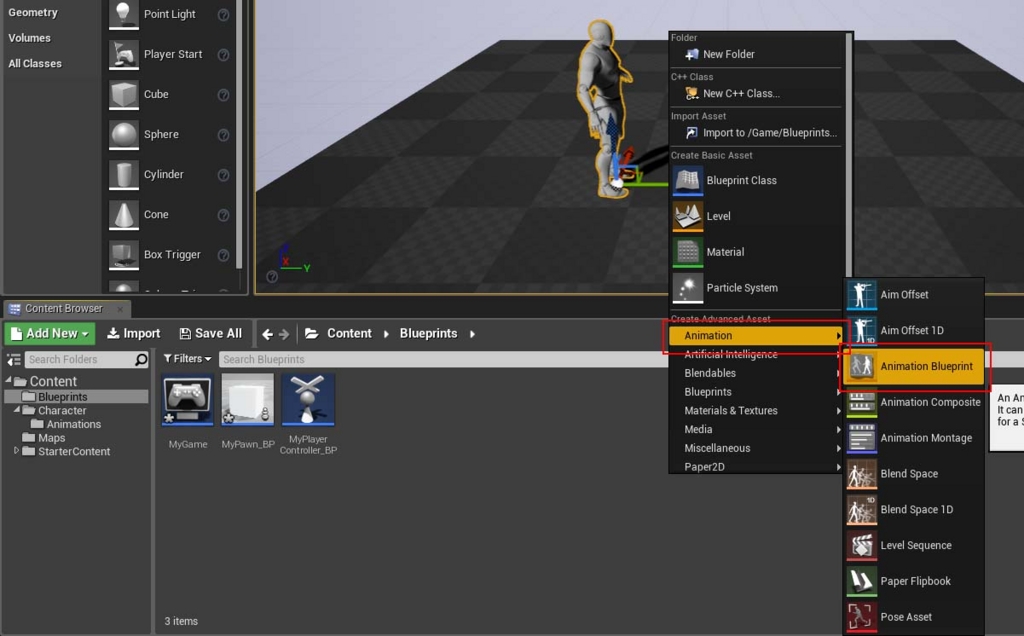Click the Import button
The image size is (1024, 636).
(134, 334)
